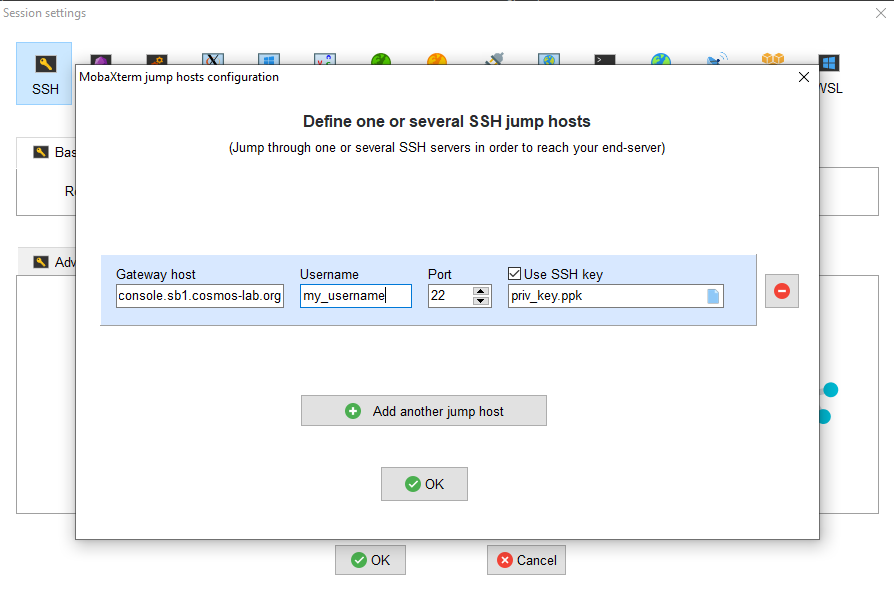Cancel the Session settings window
This screenshot has width=894, height=603.
526,560
